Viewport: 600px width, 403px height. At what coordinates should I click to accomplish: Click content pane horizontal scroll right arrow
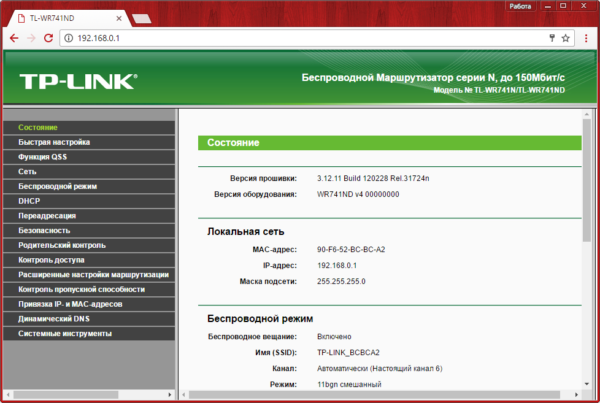point(576,395)
